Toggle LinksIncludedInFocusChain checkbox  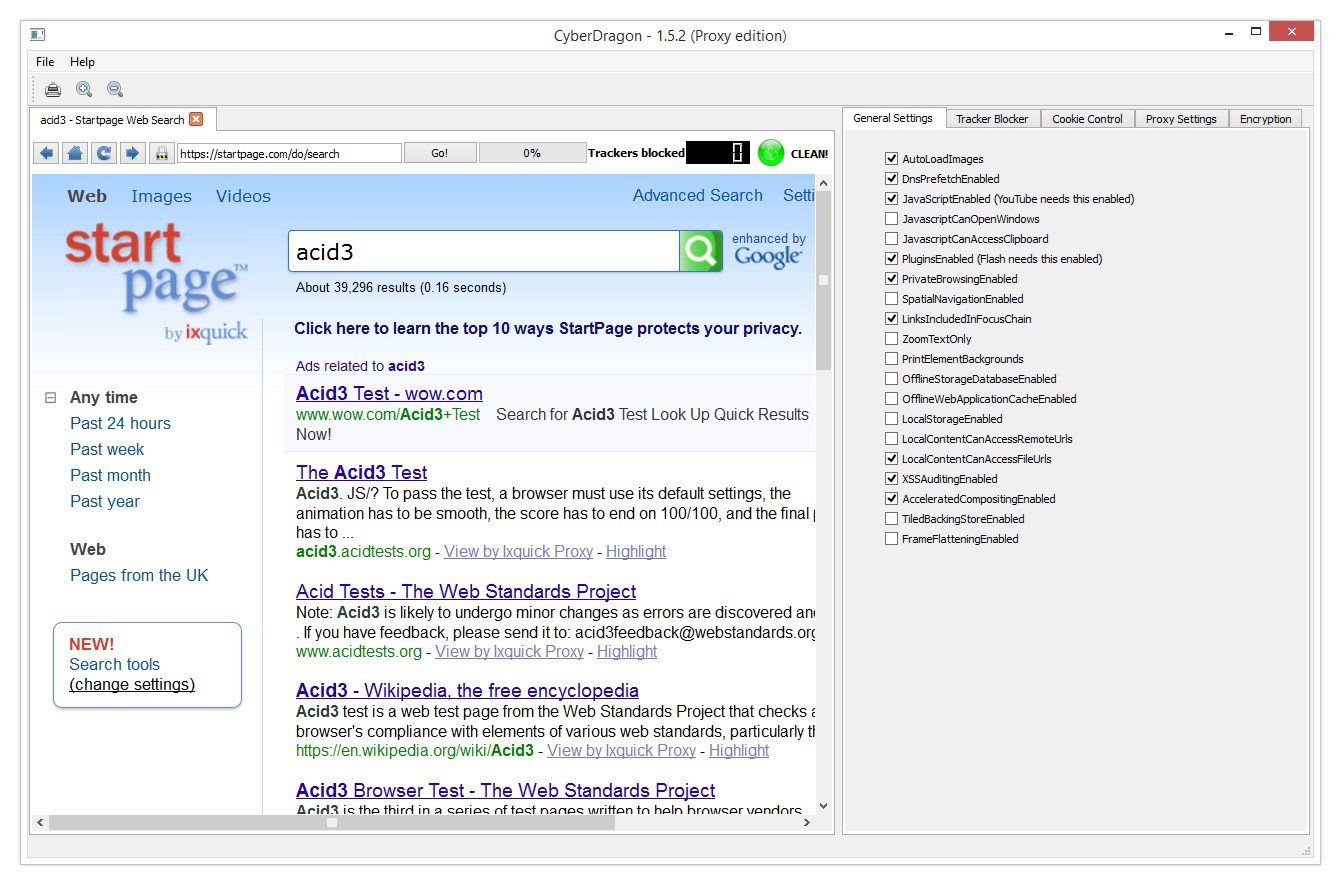point(891,319)
